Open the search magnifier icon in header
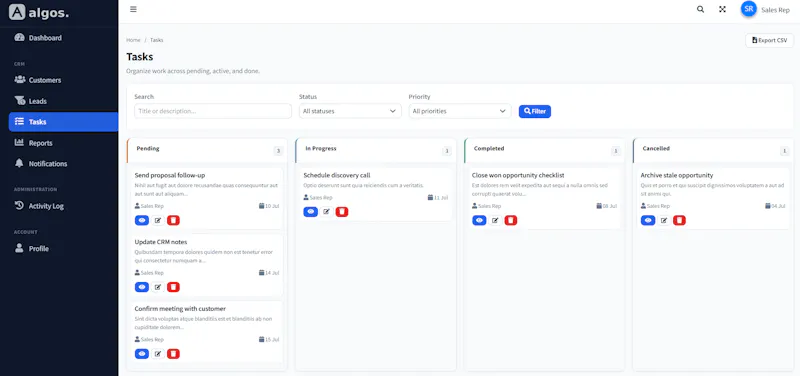The width and height of the screenshot is (800, 376). 701,9
